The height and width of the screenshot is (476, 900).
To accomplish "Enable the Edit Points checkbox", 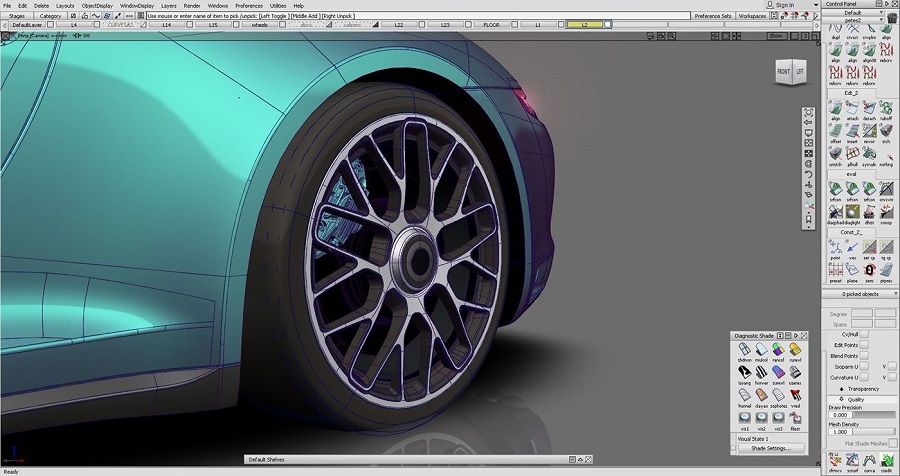I will coord(864,346).
